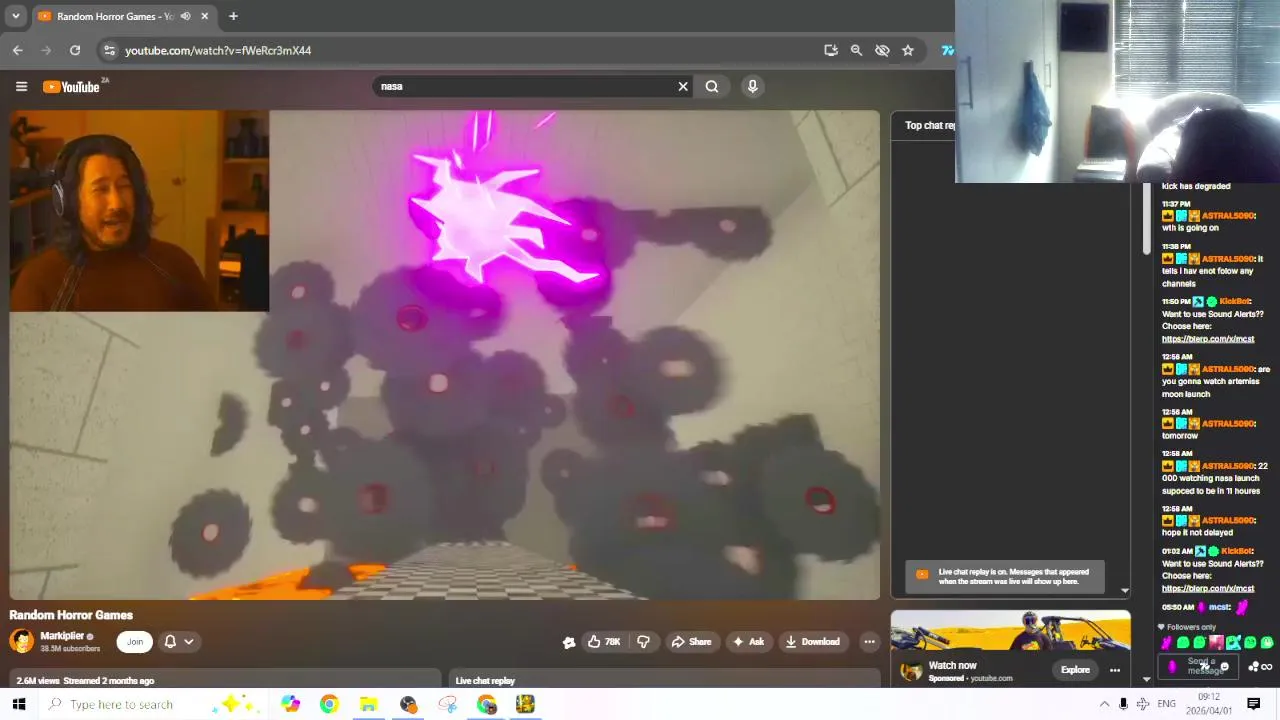
Task: Open the zoom magnifier in address bar
Action: pyautogui.click(x=856, y=50)
